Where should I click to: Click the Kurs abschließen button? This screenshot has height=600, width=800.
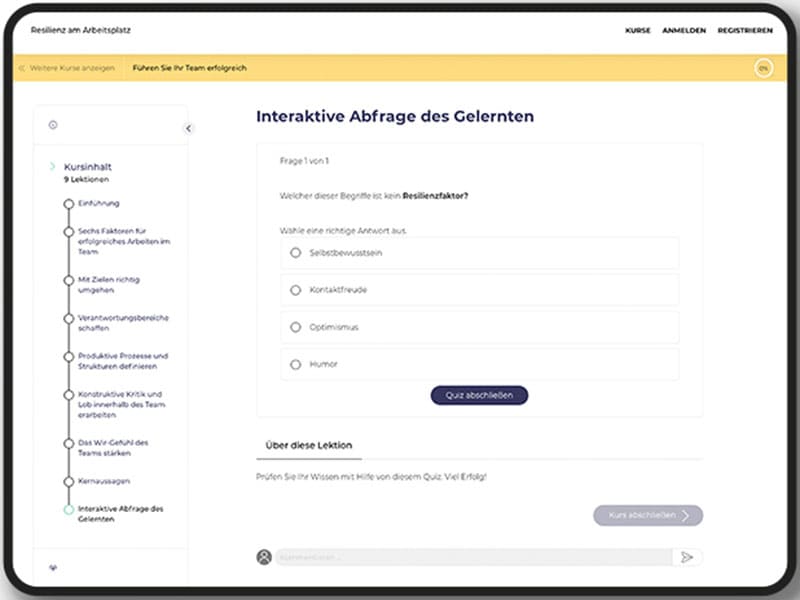pos(648,515)
